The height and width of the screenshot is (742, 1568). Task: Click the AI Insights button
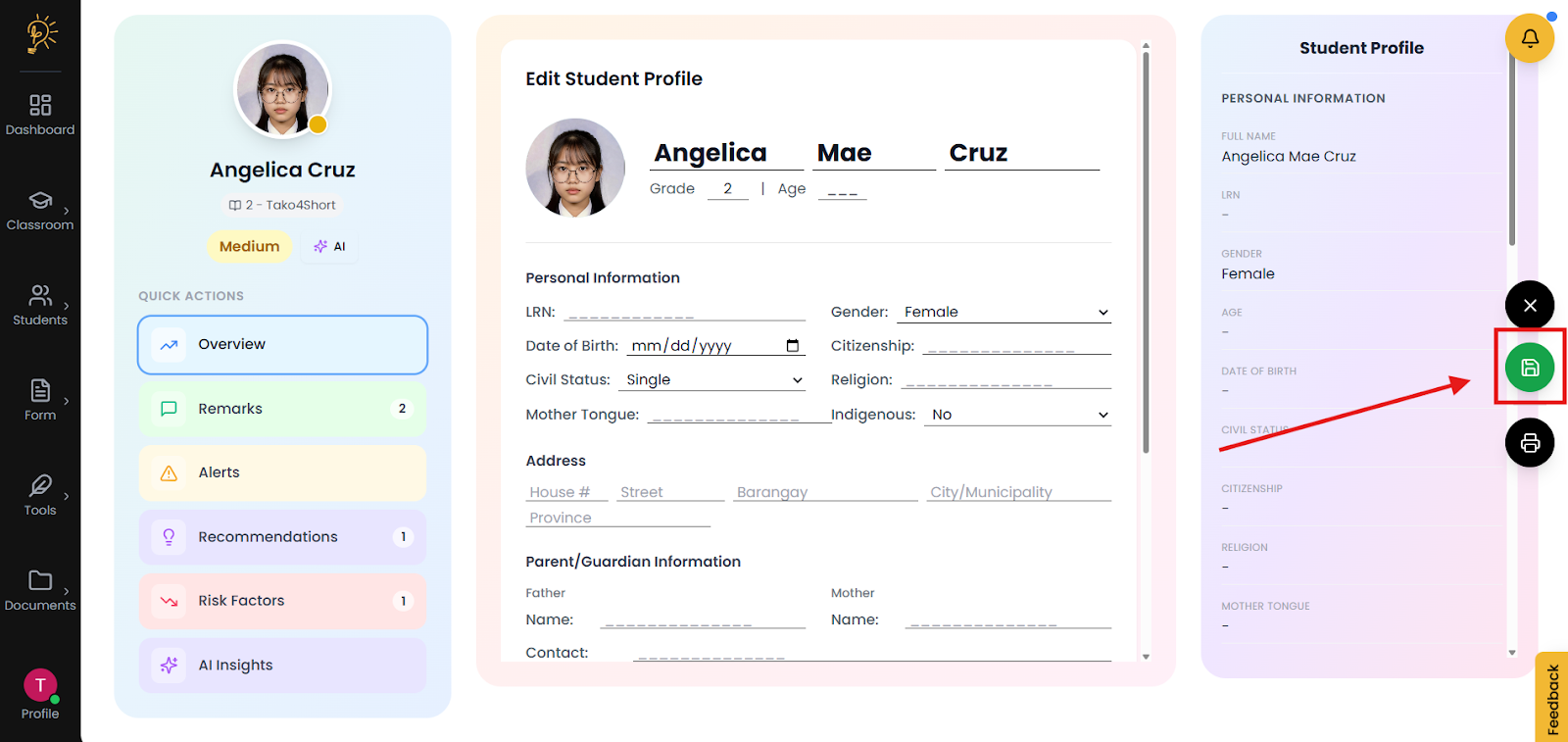point(282,666)
